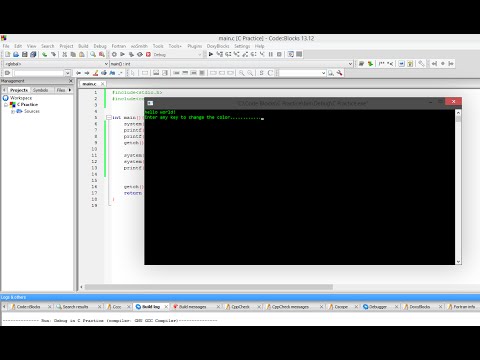Image resolution: width=480 pixels, height=360 pixels.
Task: Run the program with green arrow
Action: tap(123, 54)
